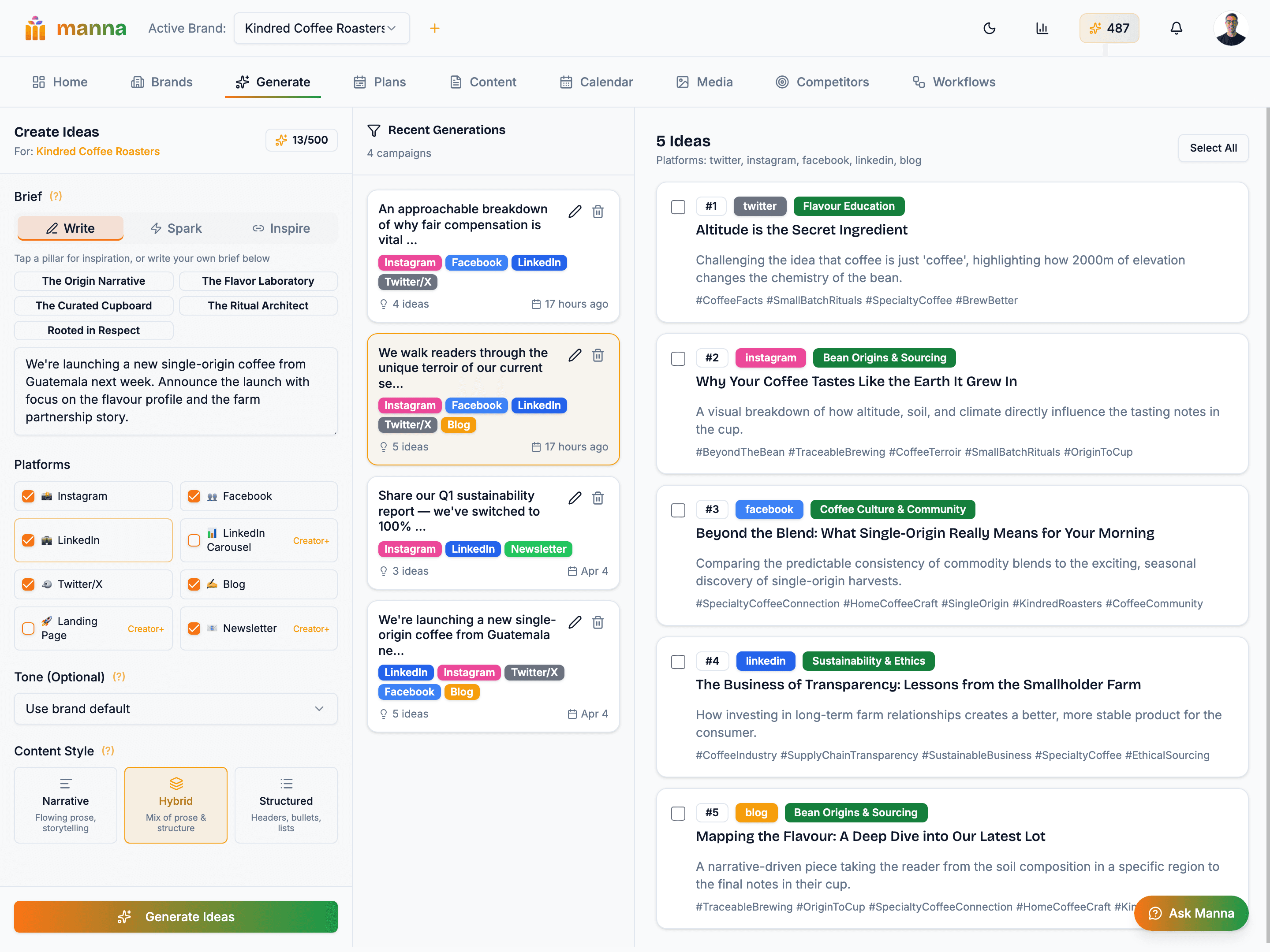The width and height of the screenshot is (1270, 952).
Task: Open the Active Brand dropdown
Action: click(x=321, y=27)
